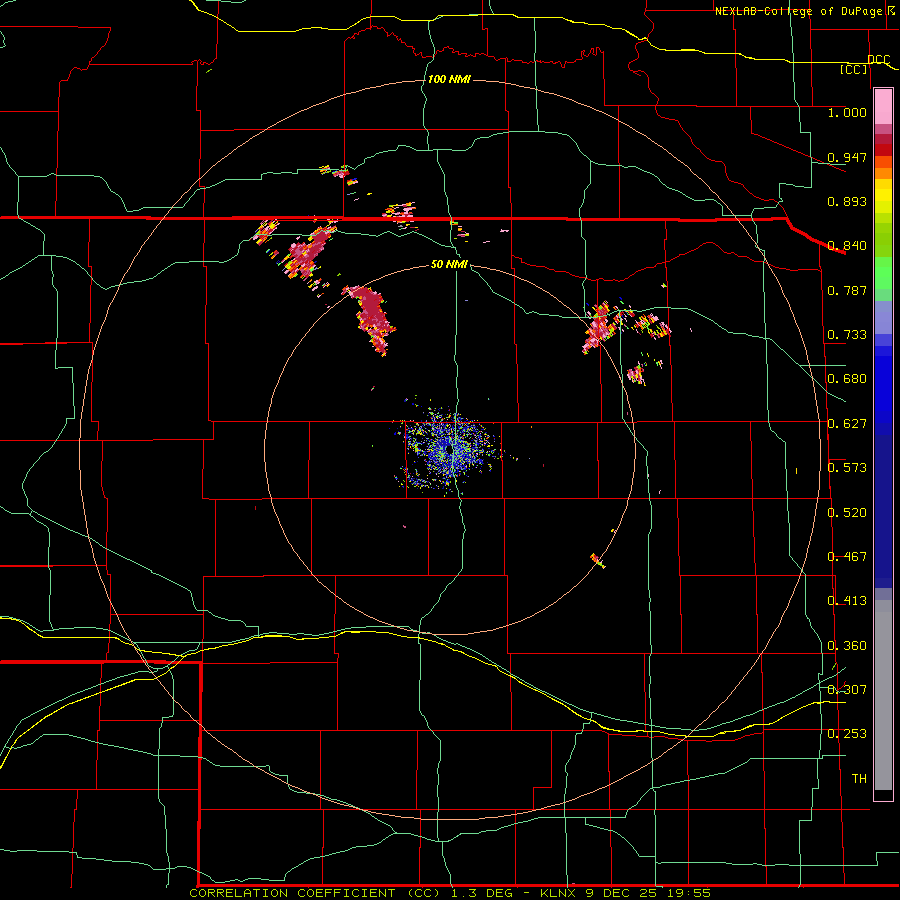Click the 50 NMI range ring label
Screen dimensions: 900x900
[x=449, y=264]
